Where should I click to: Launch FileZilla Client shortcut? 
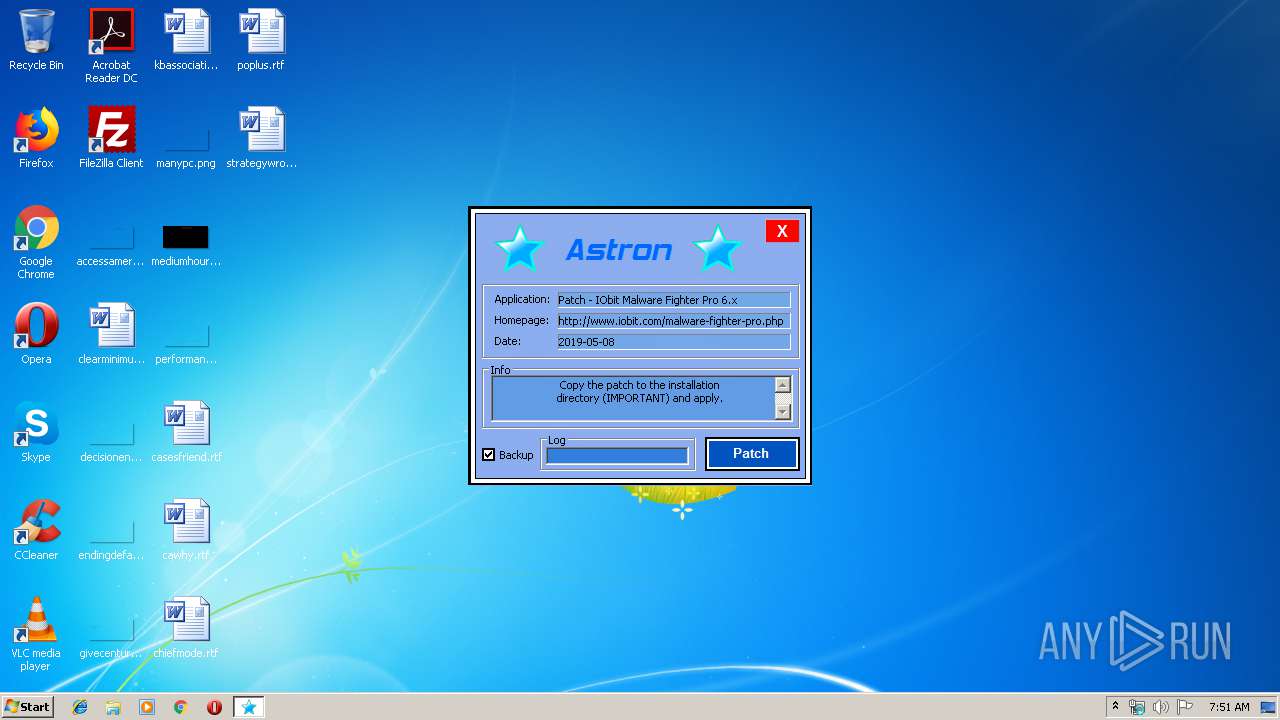[111, 138]
